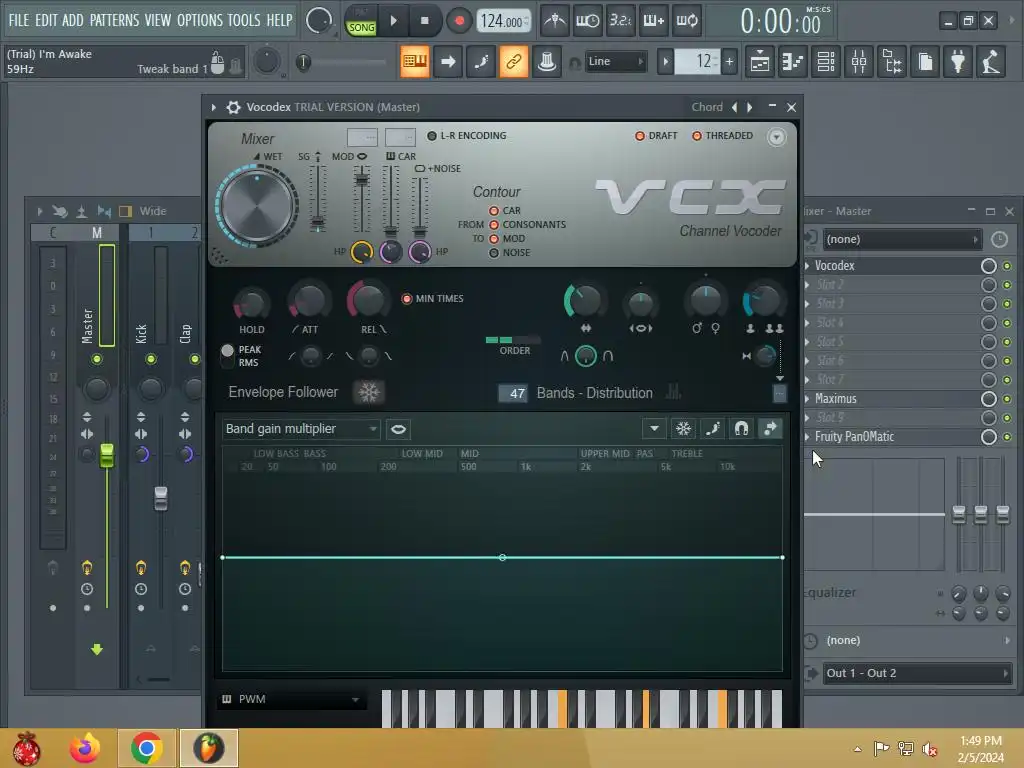Open Firefox from the taskbar

coord(85,748)
